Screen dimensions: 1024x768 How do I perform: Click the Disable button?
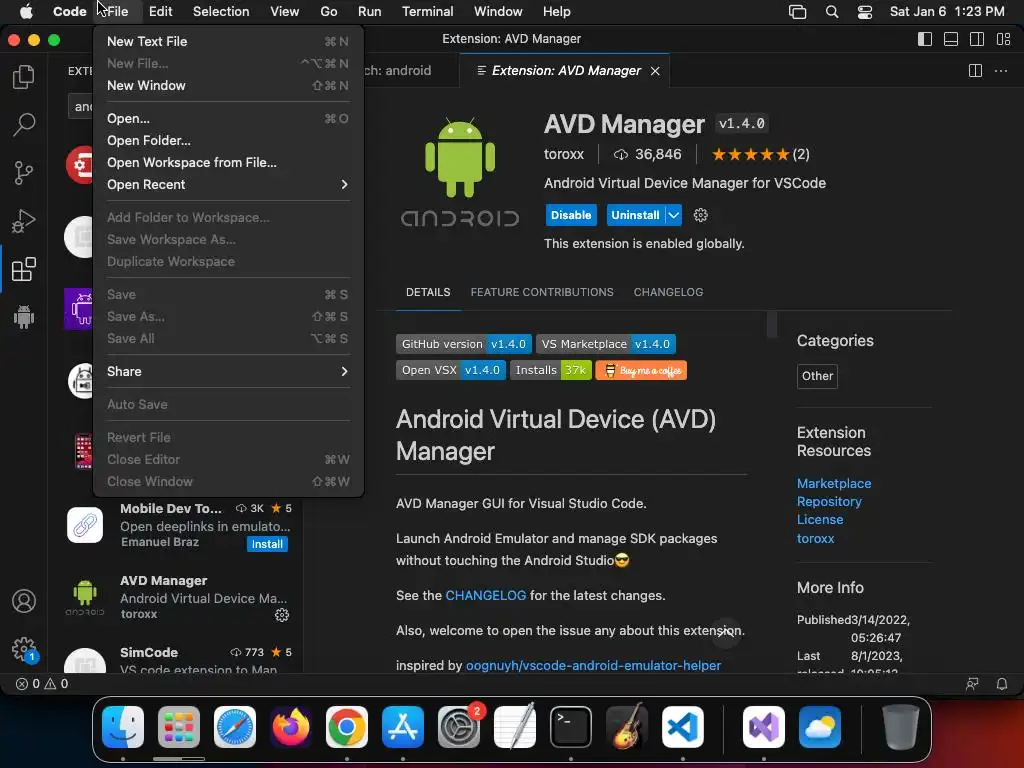coord(571,216)
